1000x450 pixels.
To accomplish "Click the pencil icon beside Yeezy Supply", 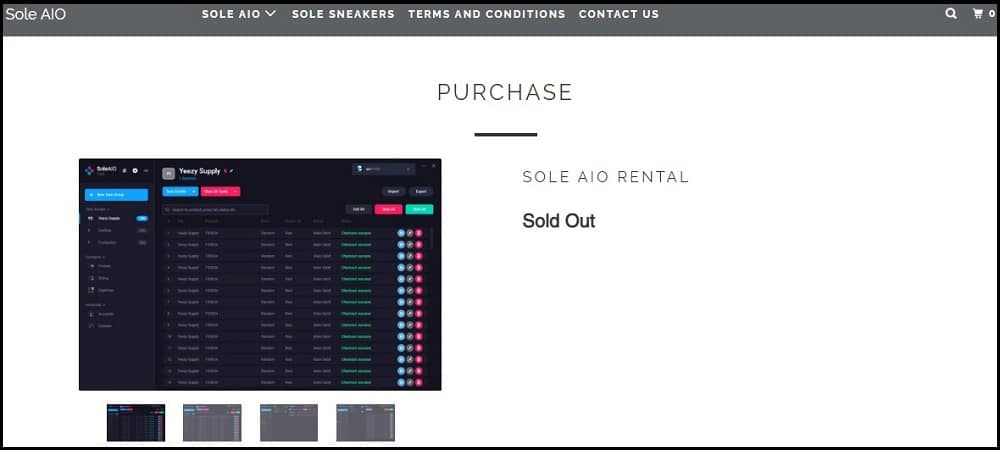I will 232,171.
